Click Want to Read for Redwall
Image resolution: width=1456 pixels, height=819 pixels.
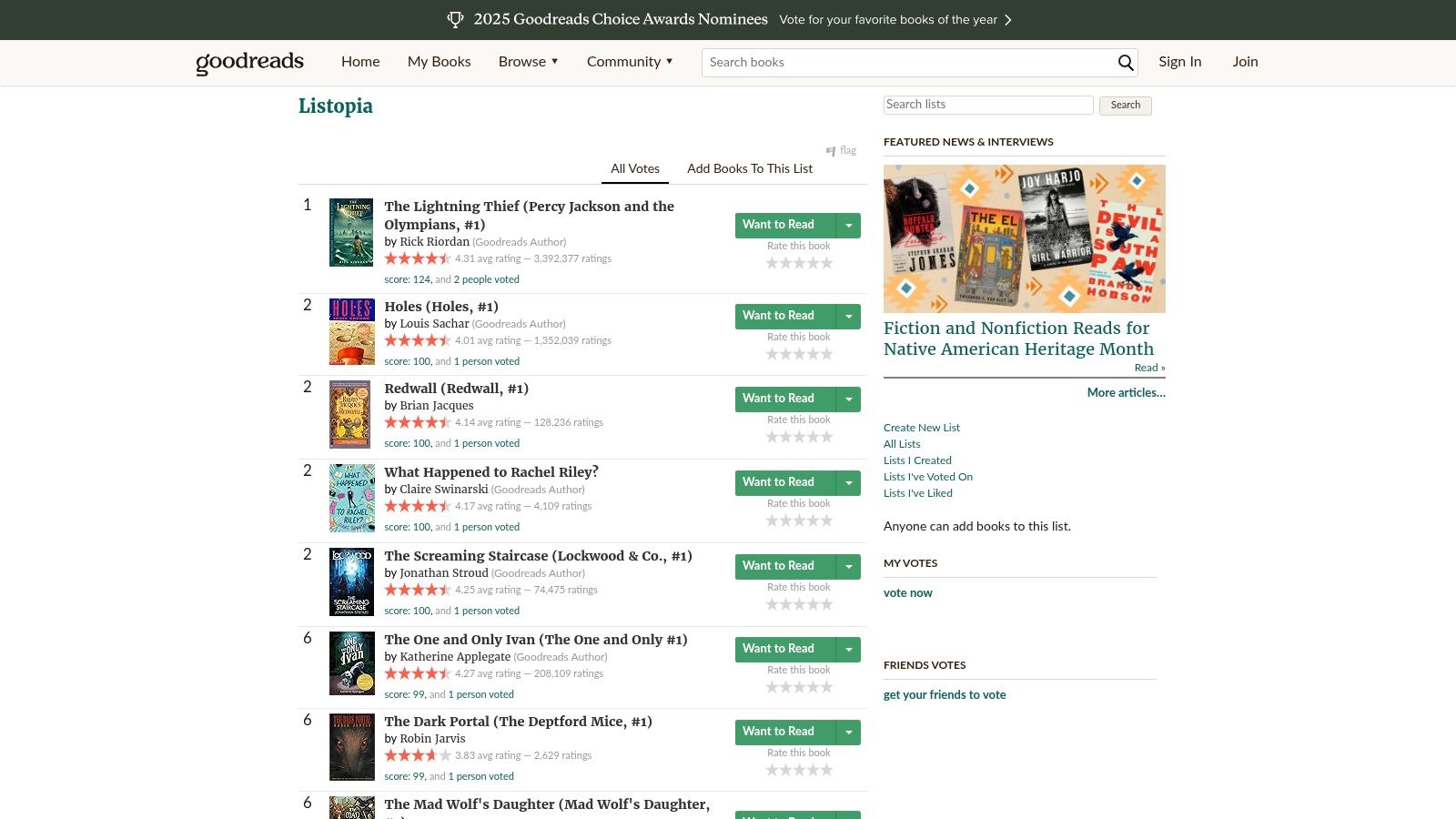point(785,399)
